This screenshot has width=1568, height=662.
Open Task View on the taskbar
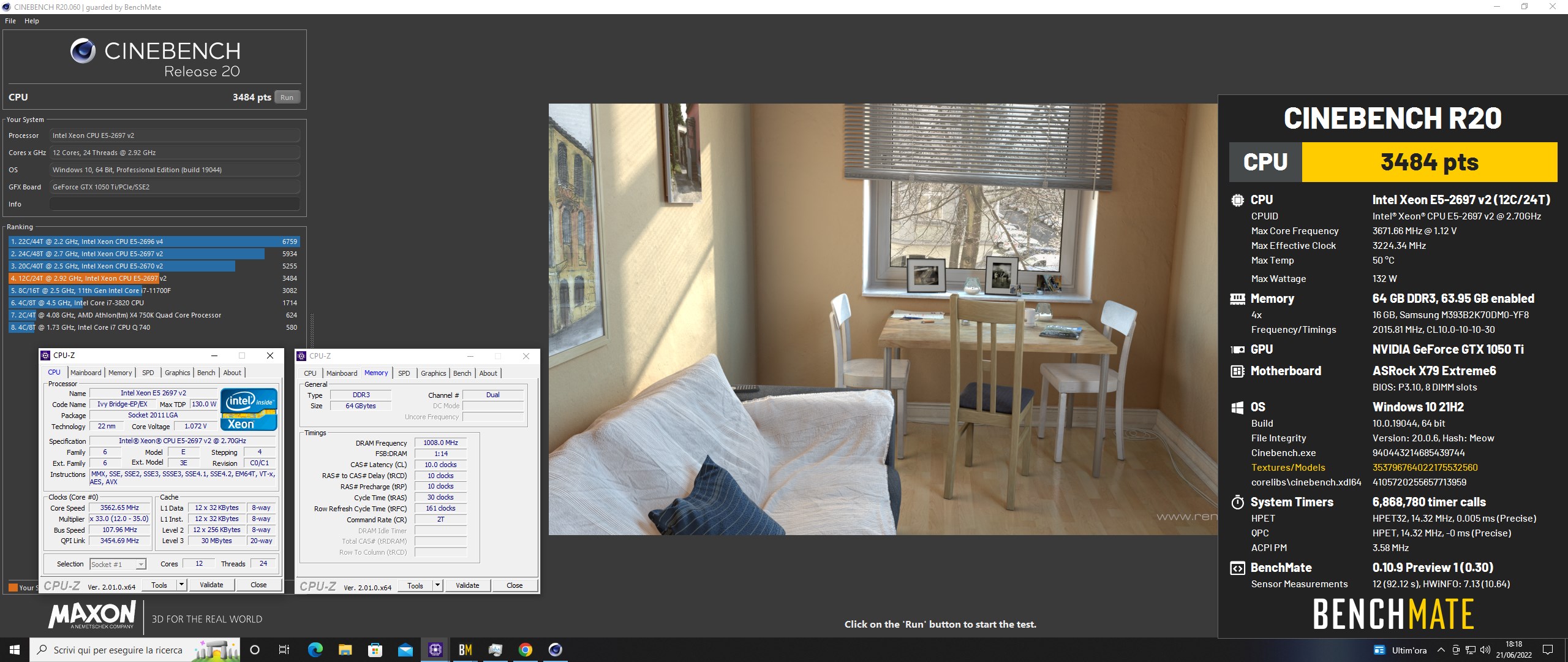(284, 650)
